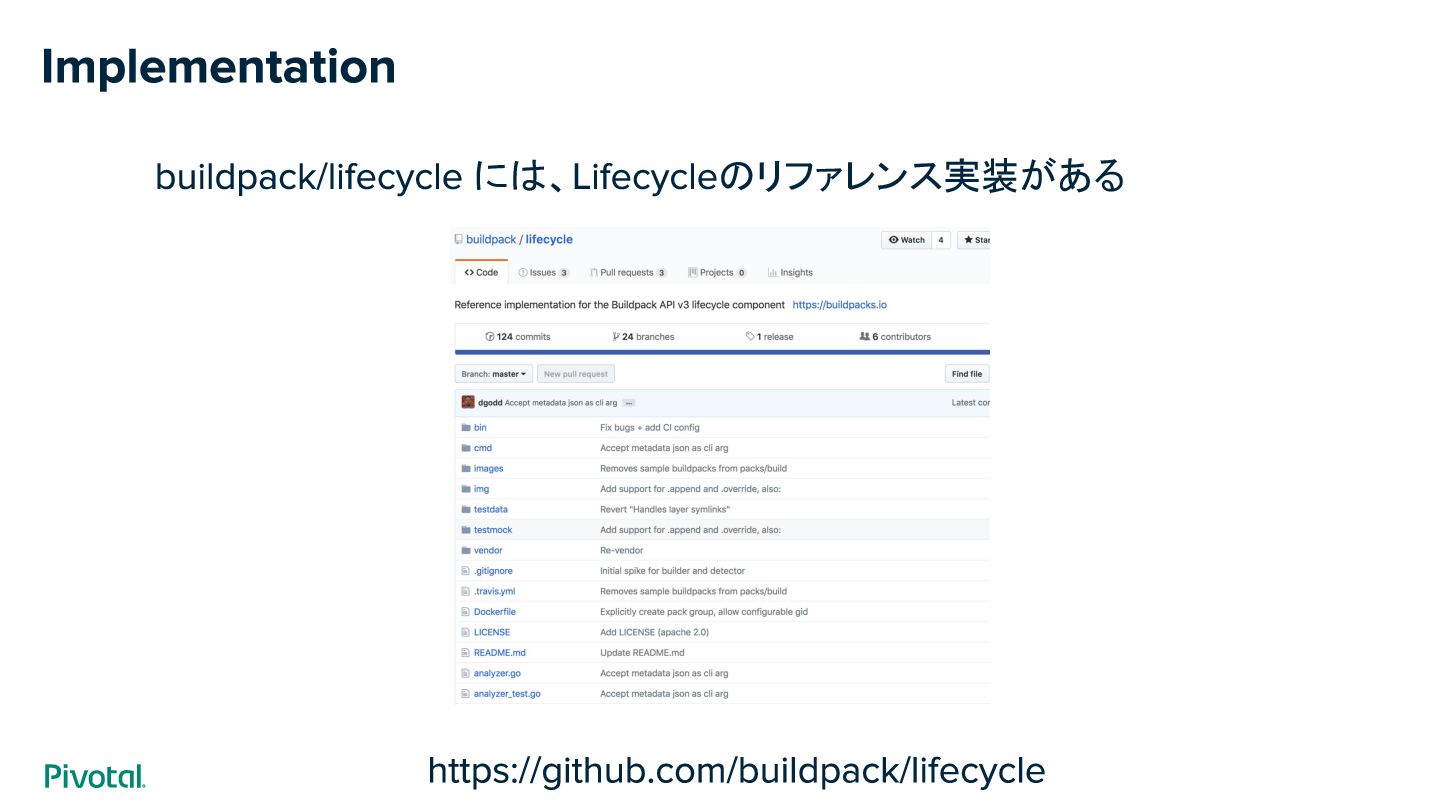This screenshot has width=1440, height=810.
Task: Click the dgodd author name
Action: [x=490, y=403]
